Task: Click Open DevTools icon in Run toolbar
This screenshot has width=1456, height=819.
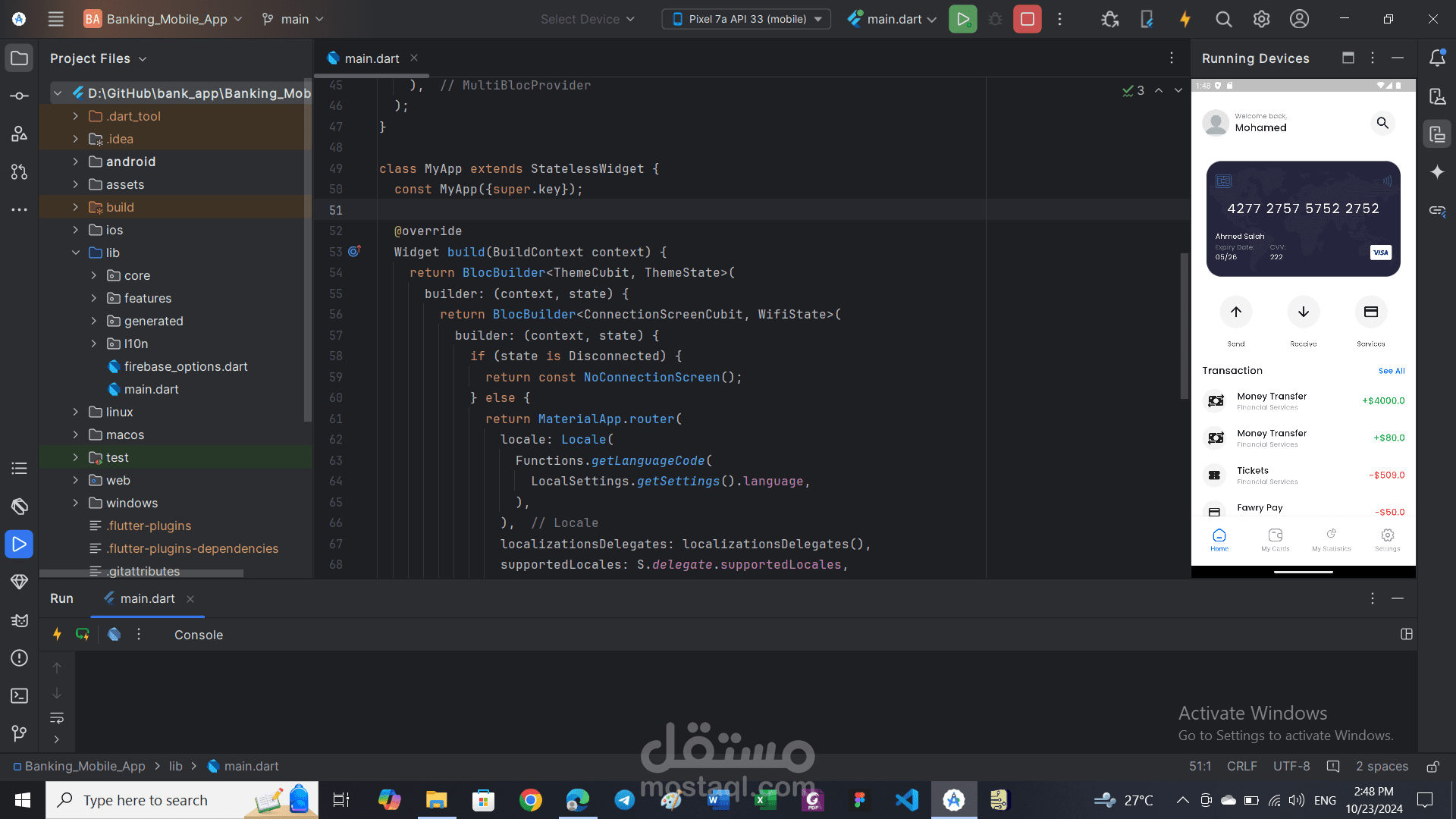Action: click(114, 635)
